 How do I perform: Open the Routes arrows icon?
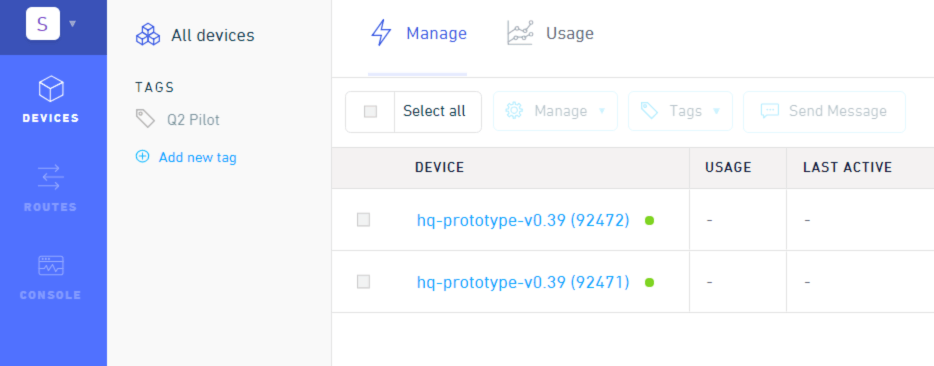(51, 178)
